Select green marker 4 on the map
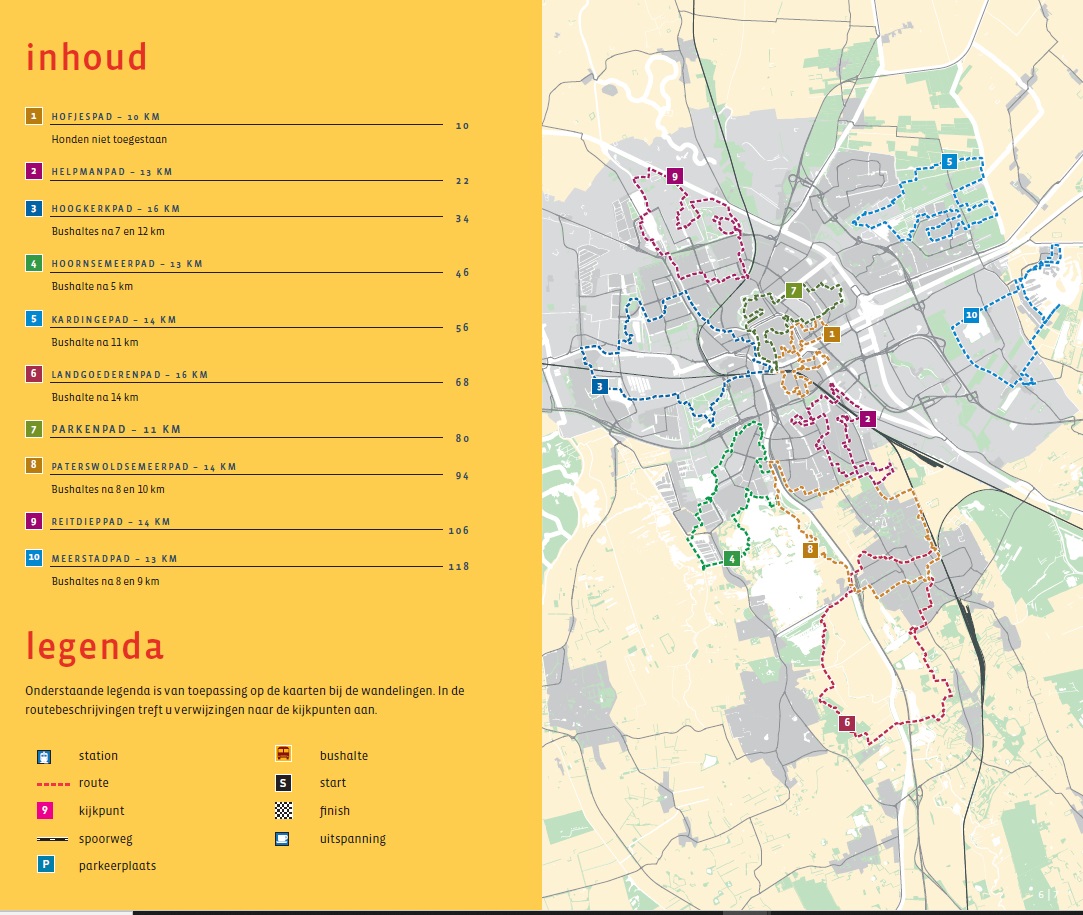1083x915 pixels. (x=732, y=558)
